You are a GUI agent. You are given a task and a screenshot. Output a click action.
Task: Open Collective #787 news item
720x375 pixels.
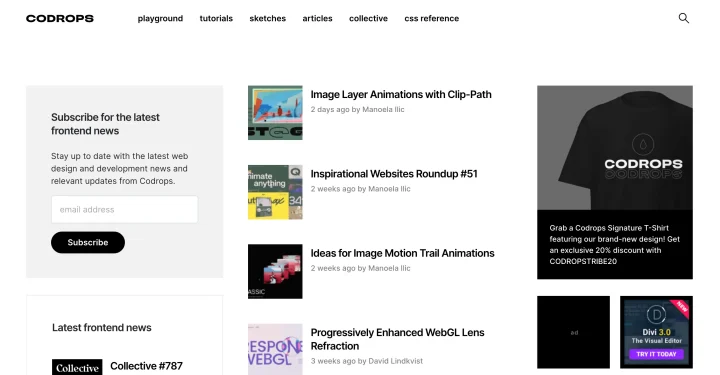click(x=146, y=366)
